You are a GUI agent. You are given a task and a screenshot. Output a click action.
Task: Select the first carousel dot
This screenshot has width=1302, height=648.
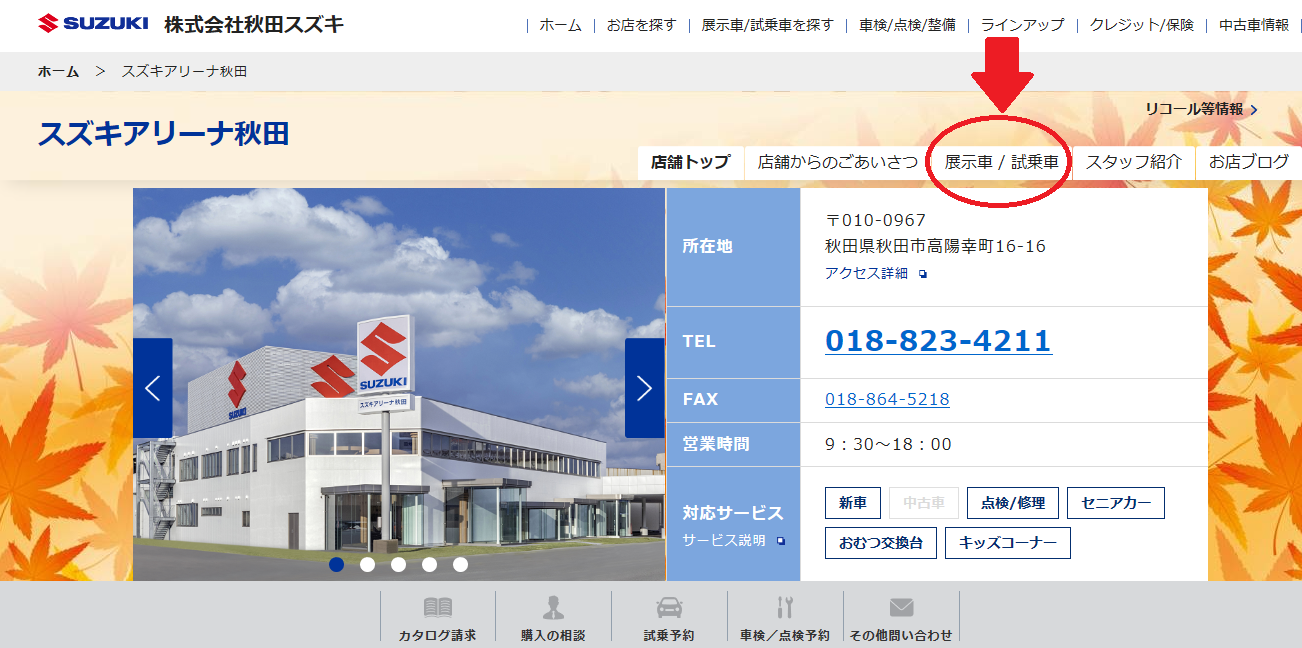pyautogui.click(x=336, y=564)
